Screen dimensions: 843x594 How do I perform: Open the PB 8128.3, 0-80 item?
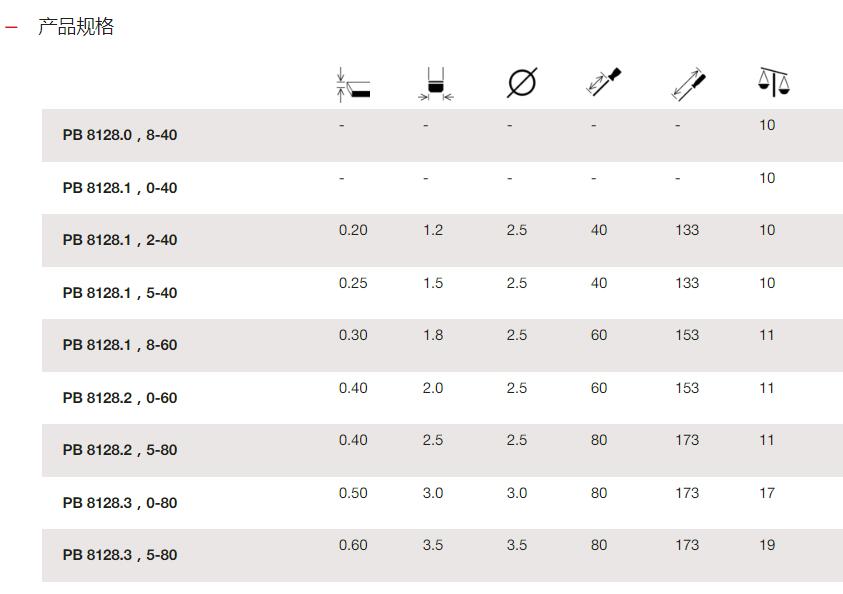click(120, 503)
